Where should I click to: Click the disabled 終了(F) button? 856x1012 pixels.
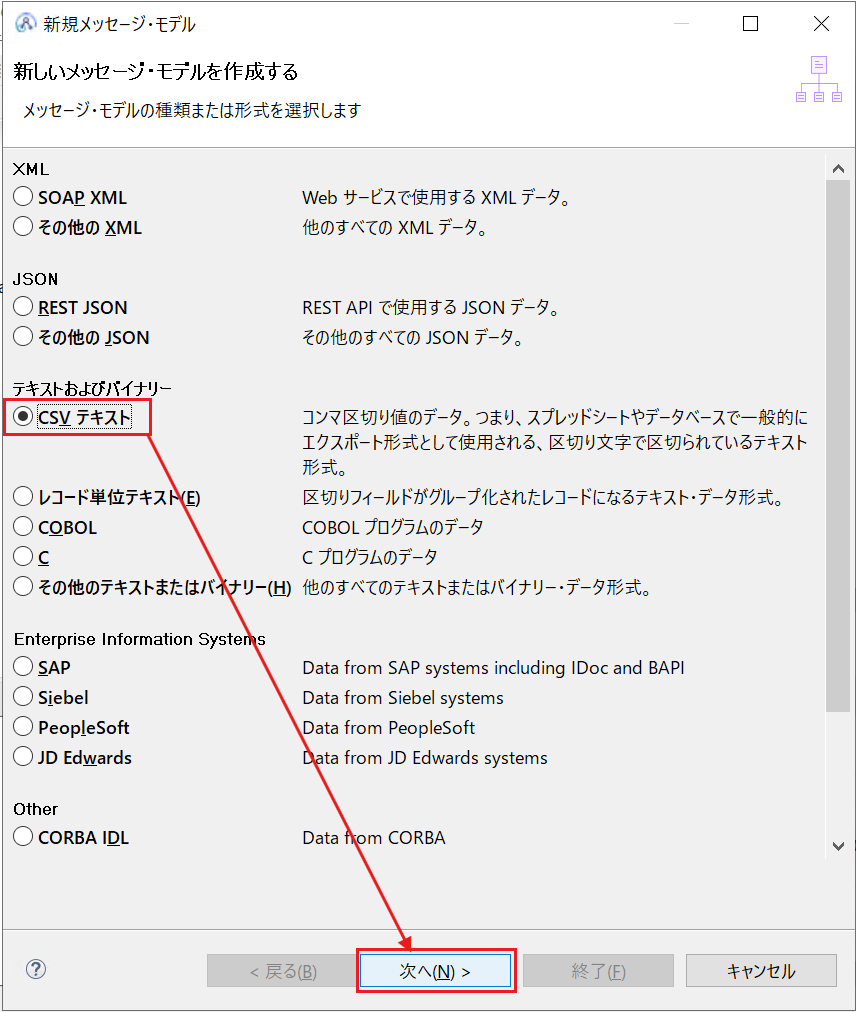[x=598, y=971]
